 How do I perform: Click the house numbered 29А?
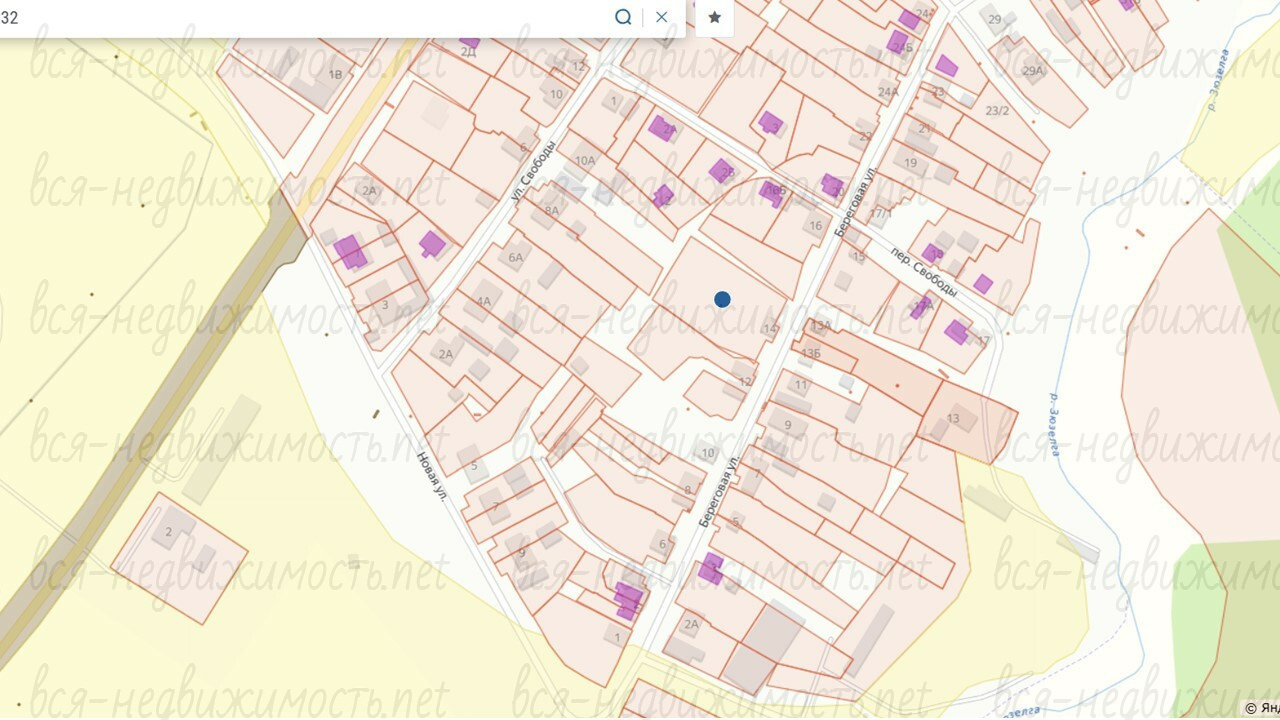[1033, 70]
